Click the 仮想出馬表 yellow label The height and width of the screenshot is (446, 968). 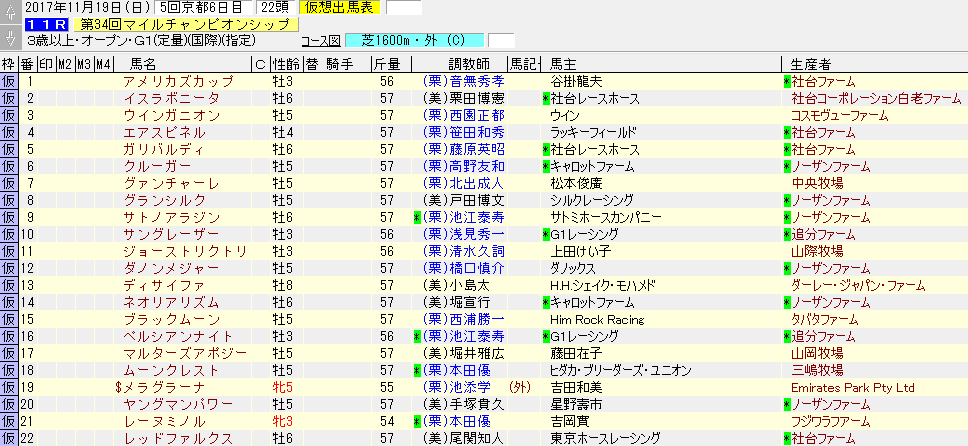point(340,8)
